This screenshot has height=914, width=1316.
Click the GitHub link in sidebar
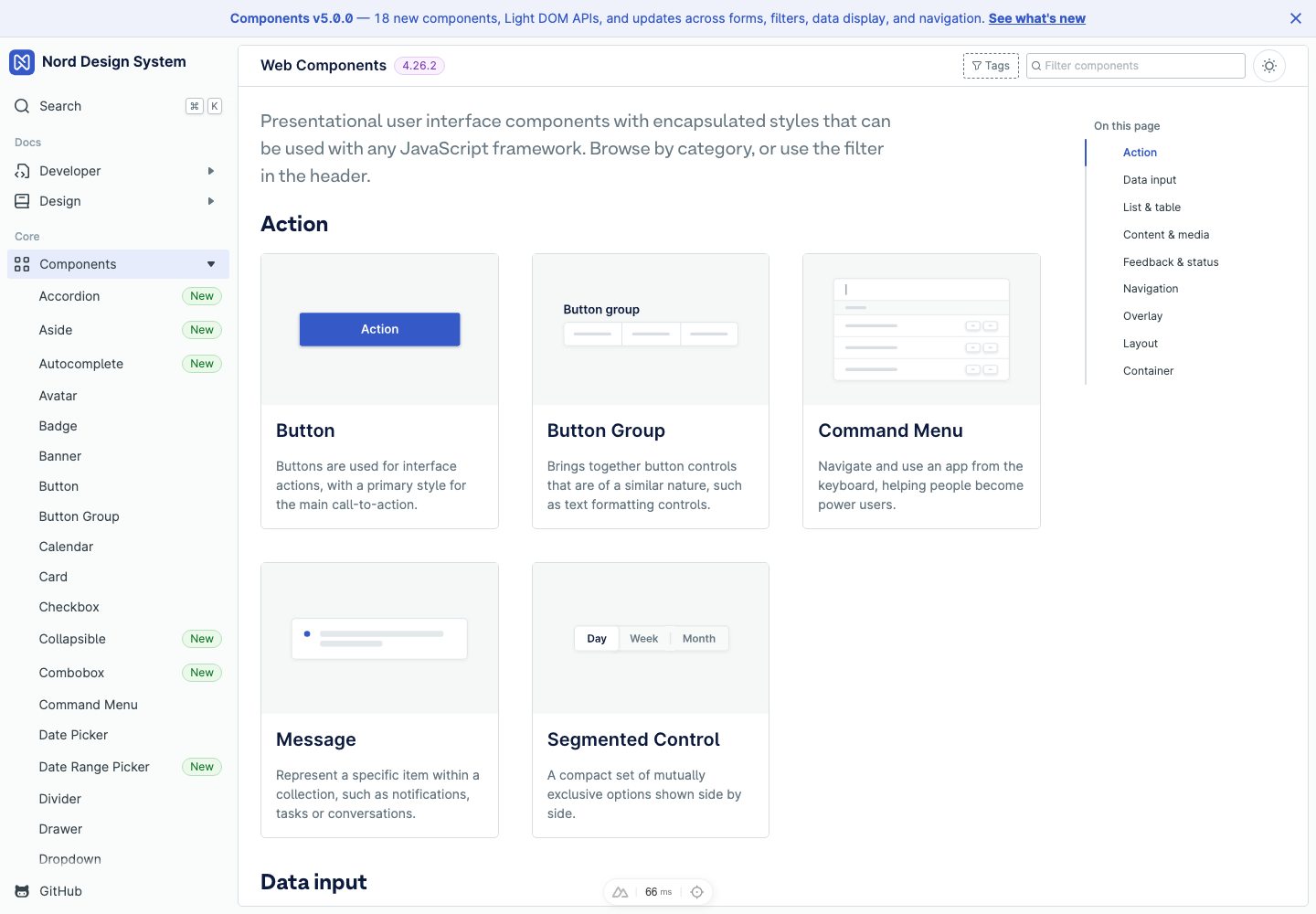[60, 891]
